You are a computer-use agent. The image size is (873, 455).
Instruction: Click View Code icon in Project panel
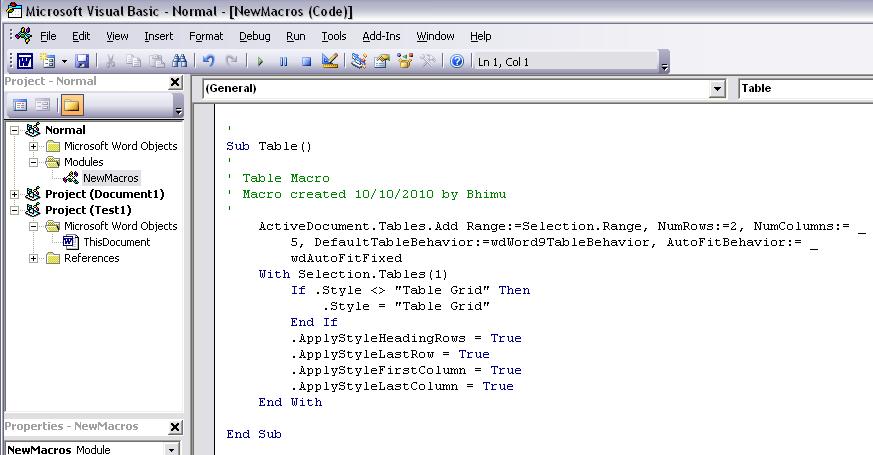click(20, 105)
